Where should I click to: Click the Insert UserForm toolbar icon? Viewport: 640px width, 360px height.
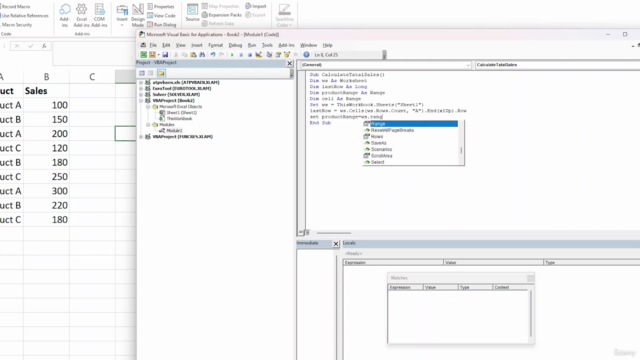152,55
